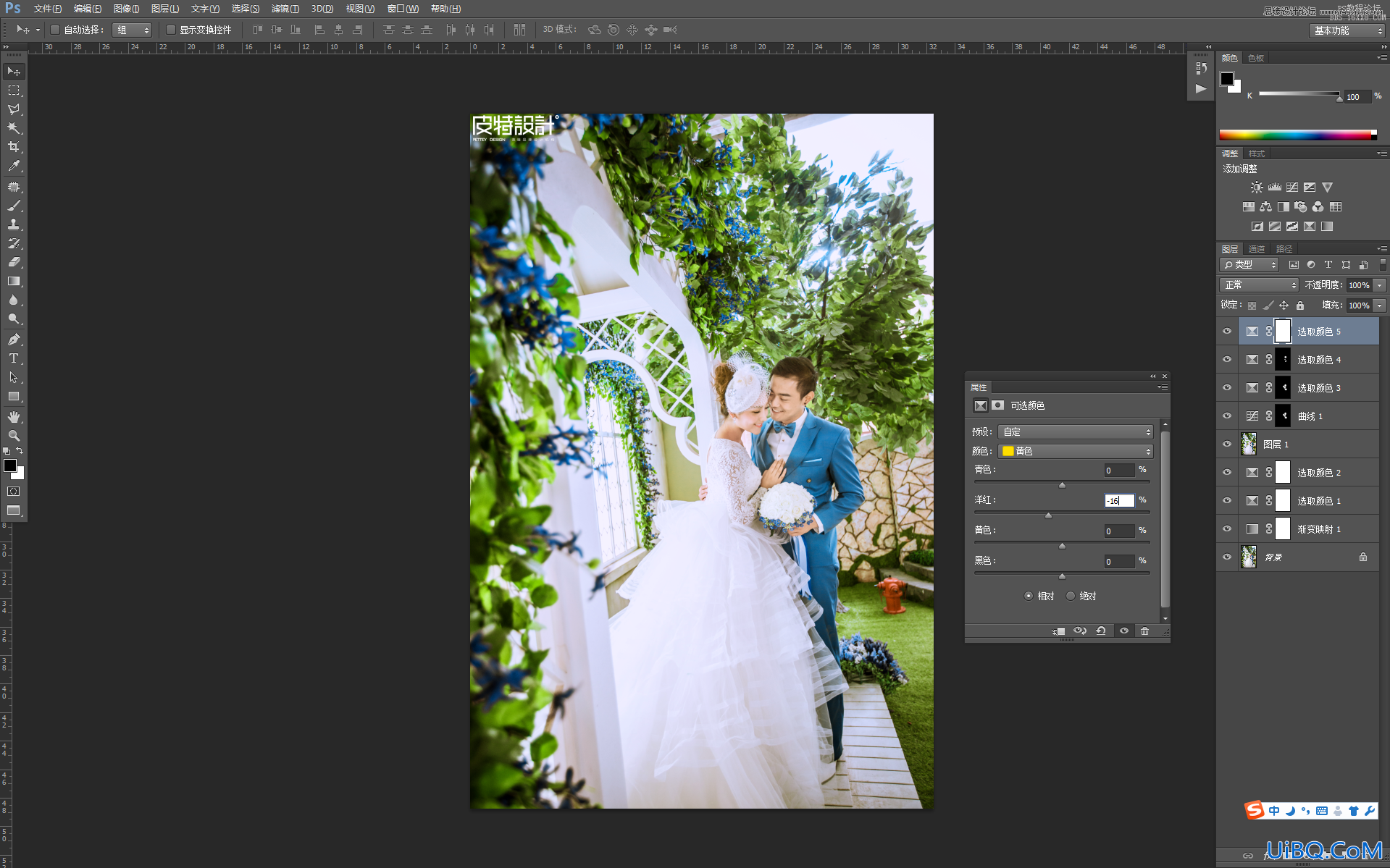The height and width of the screenshot is (868, 1390).
Task: Open the 窗口 menu
Action: [403, 9]
